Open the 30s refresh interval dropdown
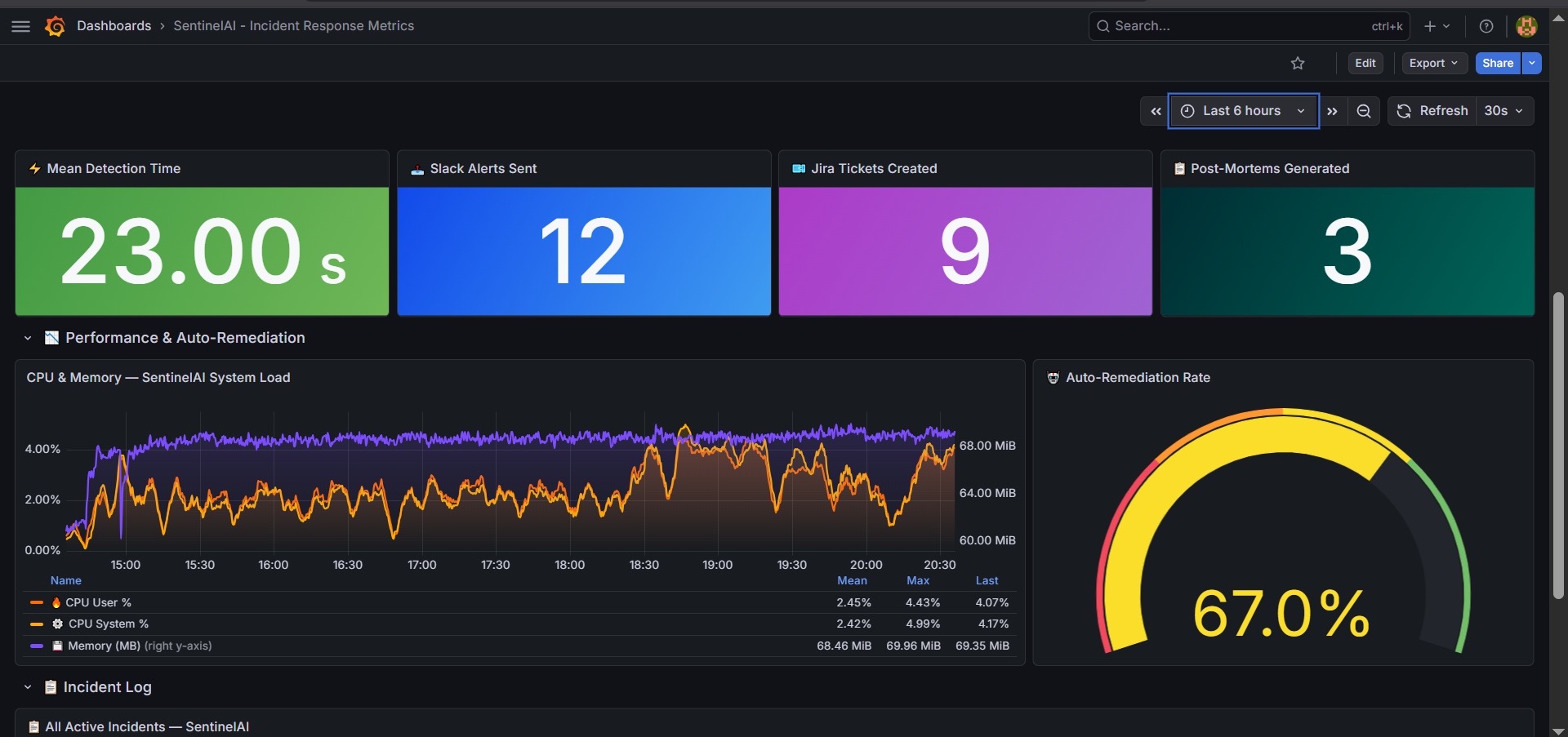The height and width of the screenshot is (737, 1568). [1503, 110]
